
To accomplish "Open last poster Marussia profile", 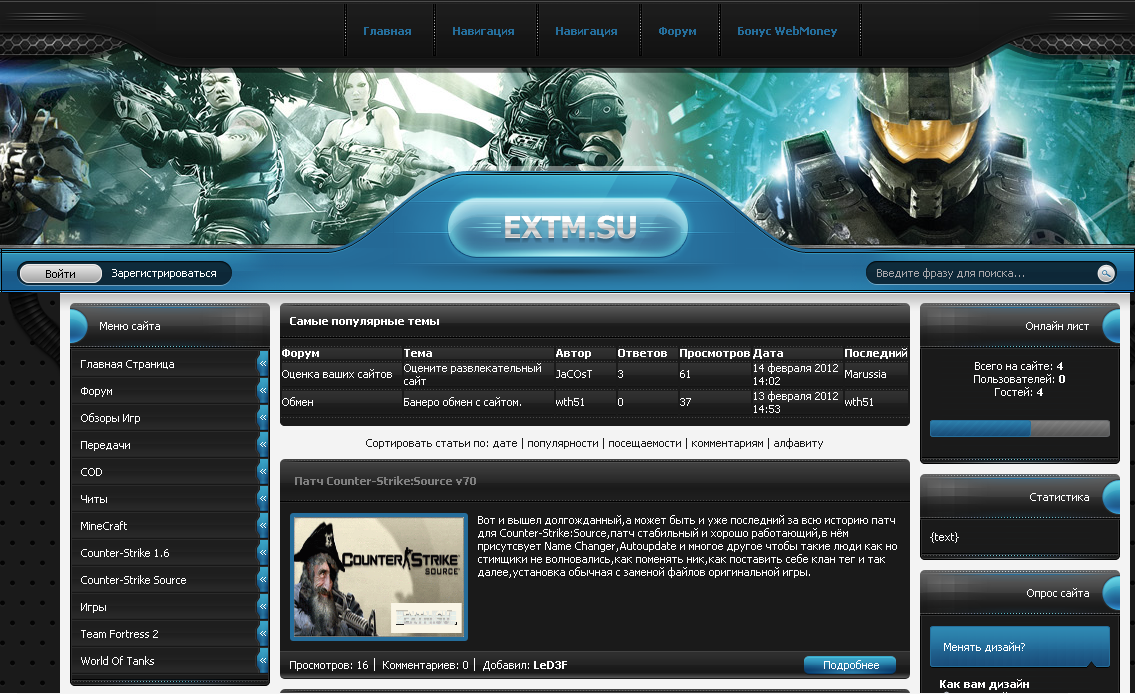I will [865, 374].
